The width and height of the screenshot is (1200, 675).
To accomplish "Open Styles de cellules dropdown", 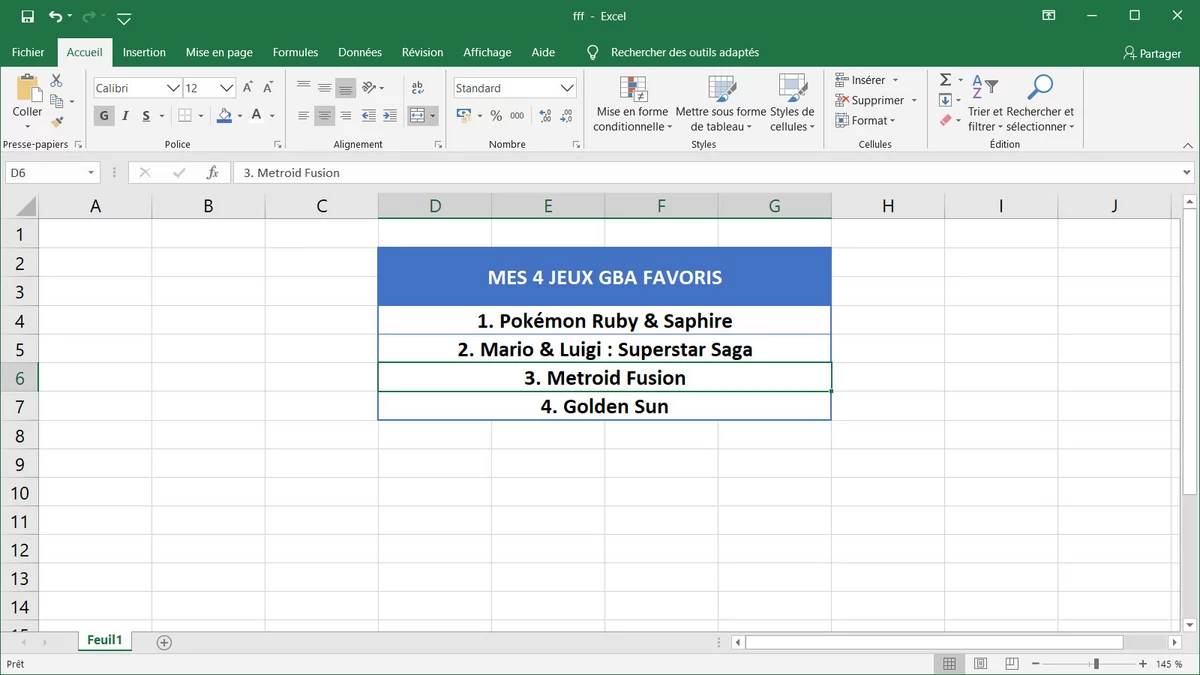I will pos(792,103).
